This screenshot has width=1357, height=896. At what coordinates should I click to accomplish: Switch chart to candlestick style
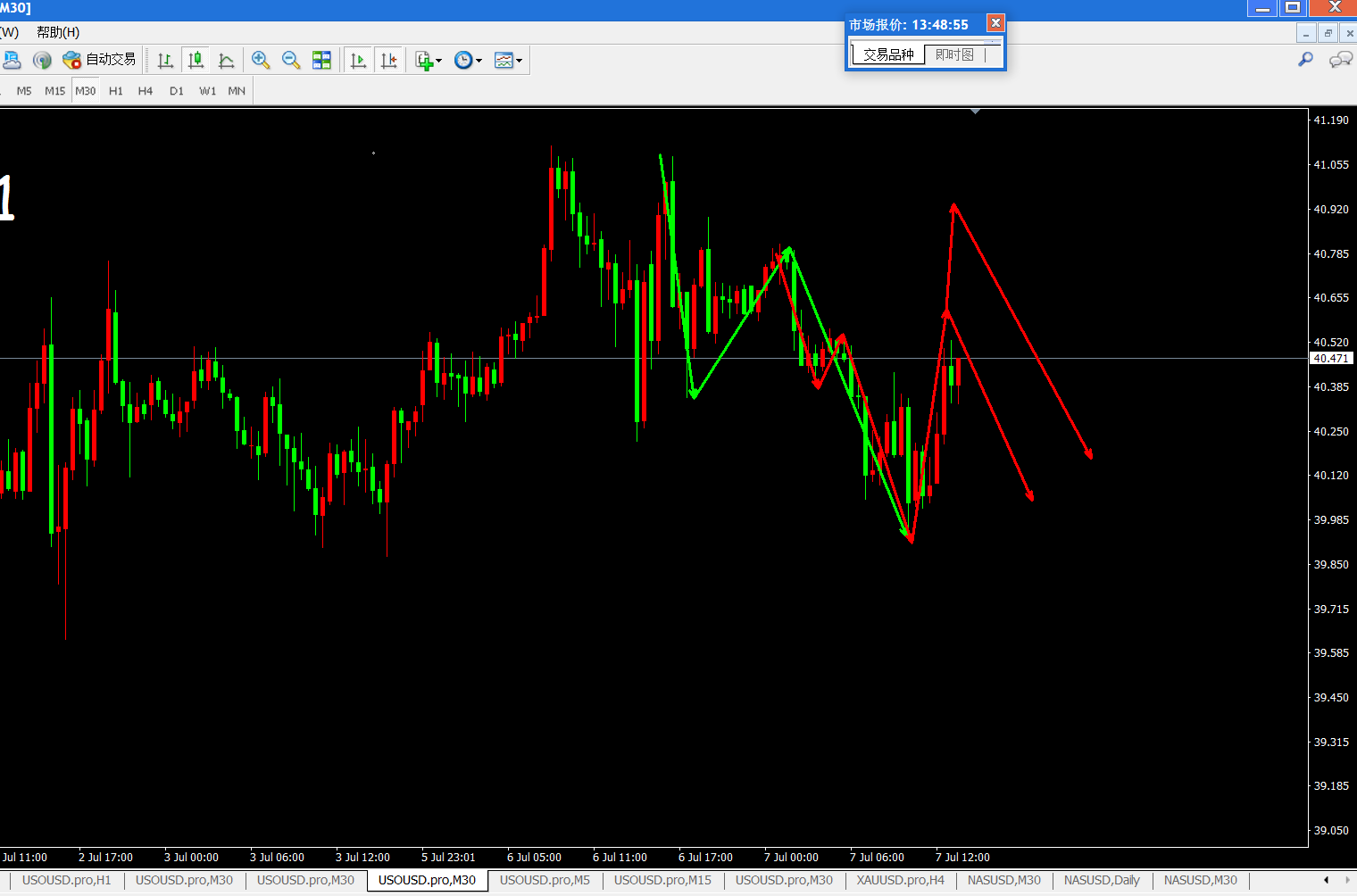coord(196,60)
